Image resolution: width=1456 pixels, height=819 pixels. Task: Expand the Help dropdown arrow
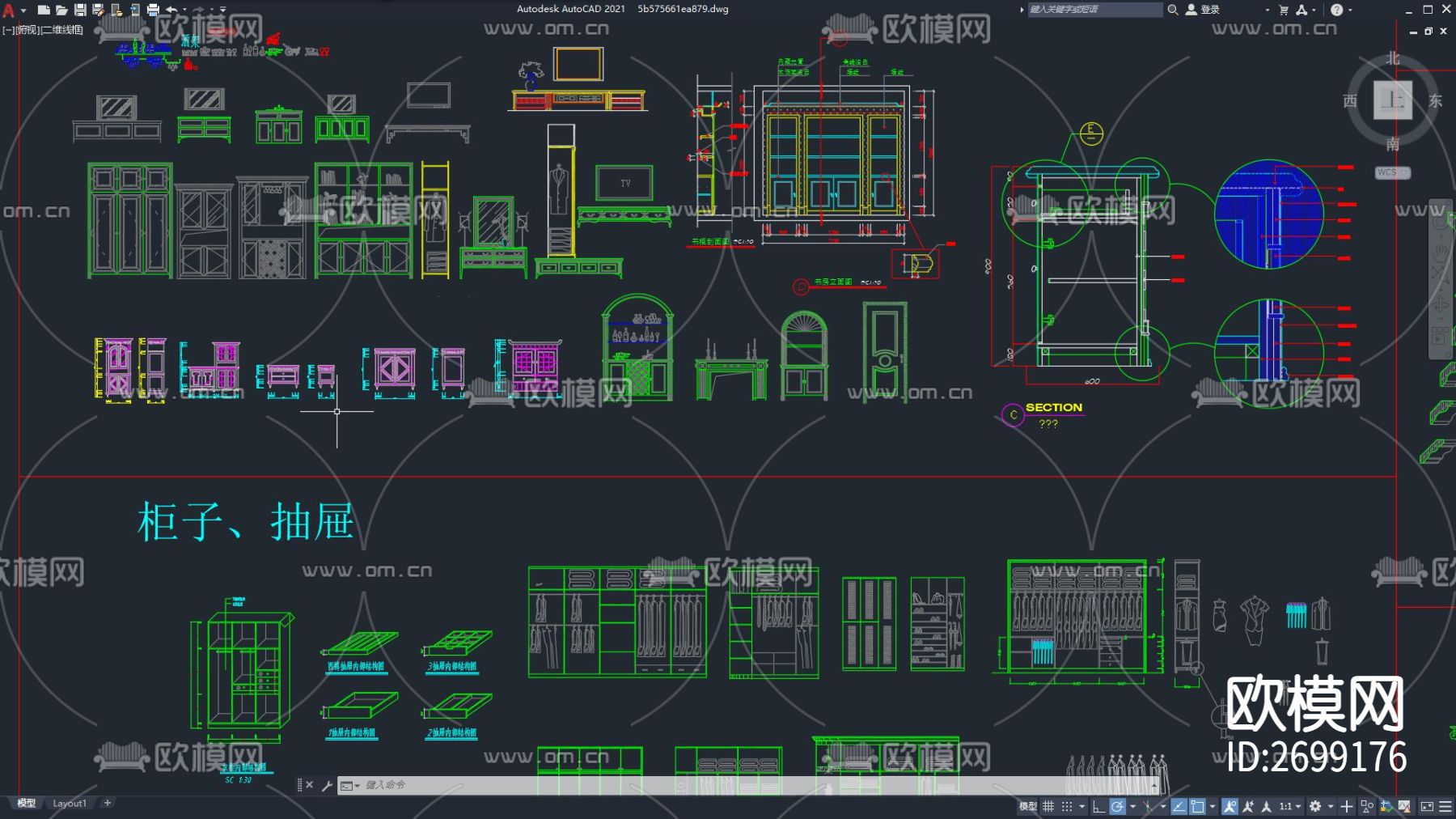pos(1350,11)
